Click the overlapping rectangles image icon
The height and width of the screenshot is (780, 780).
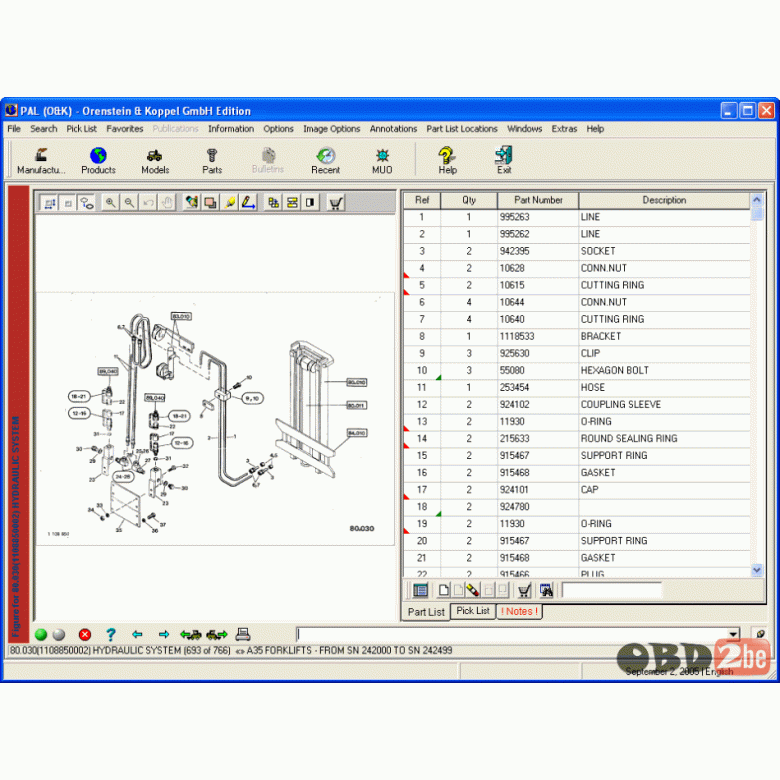pos(210,203)
